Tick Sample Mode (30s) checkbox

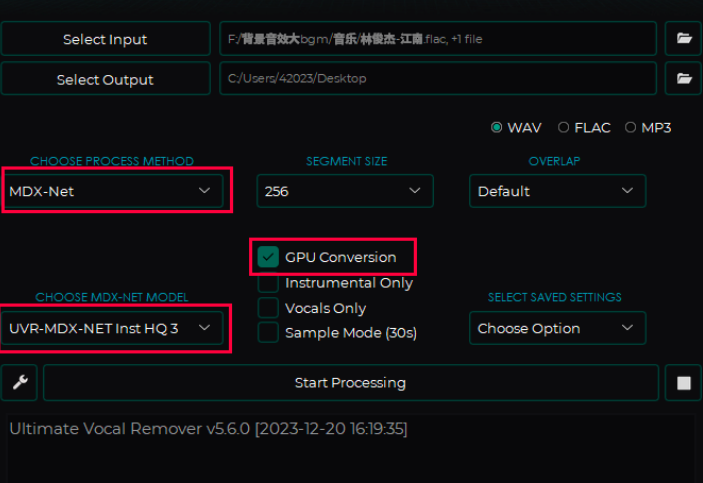click(268, 332)
